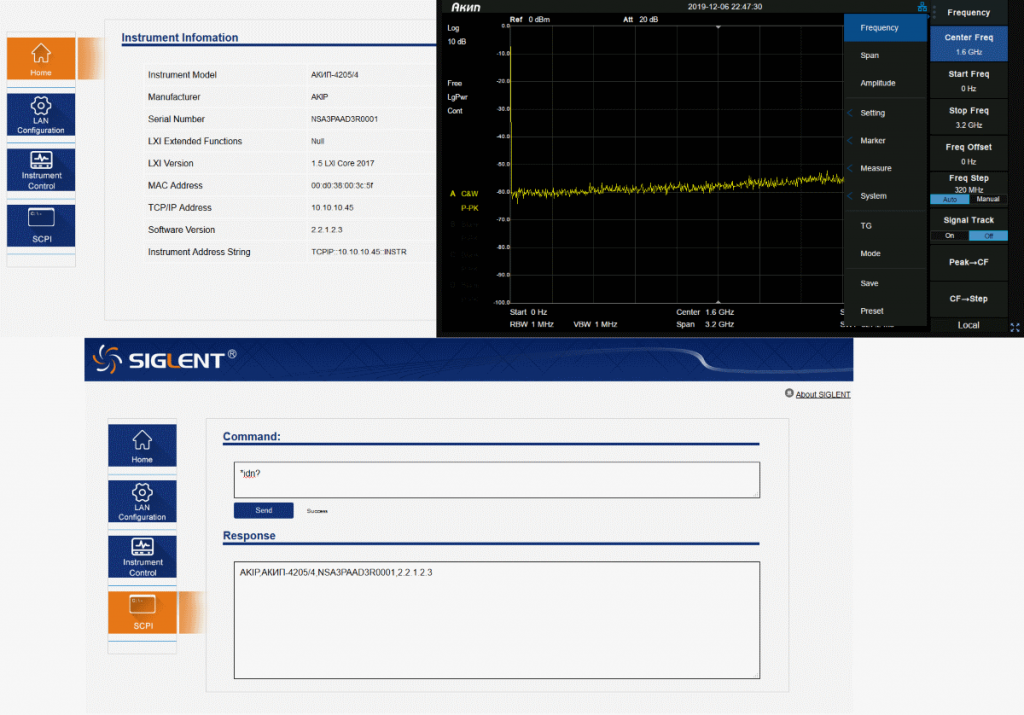Open LAN Configuration in lower SIGLENT sidebar

click(x=142, y=501)
